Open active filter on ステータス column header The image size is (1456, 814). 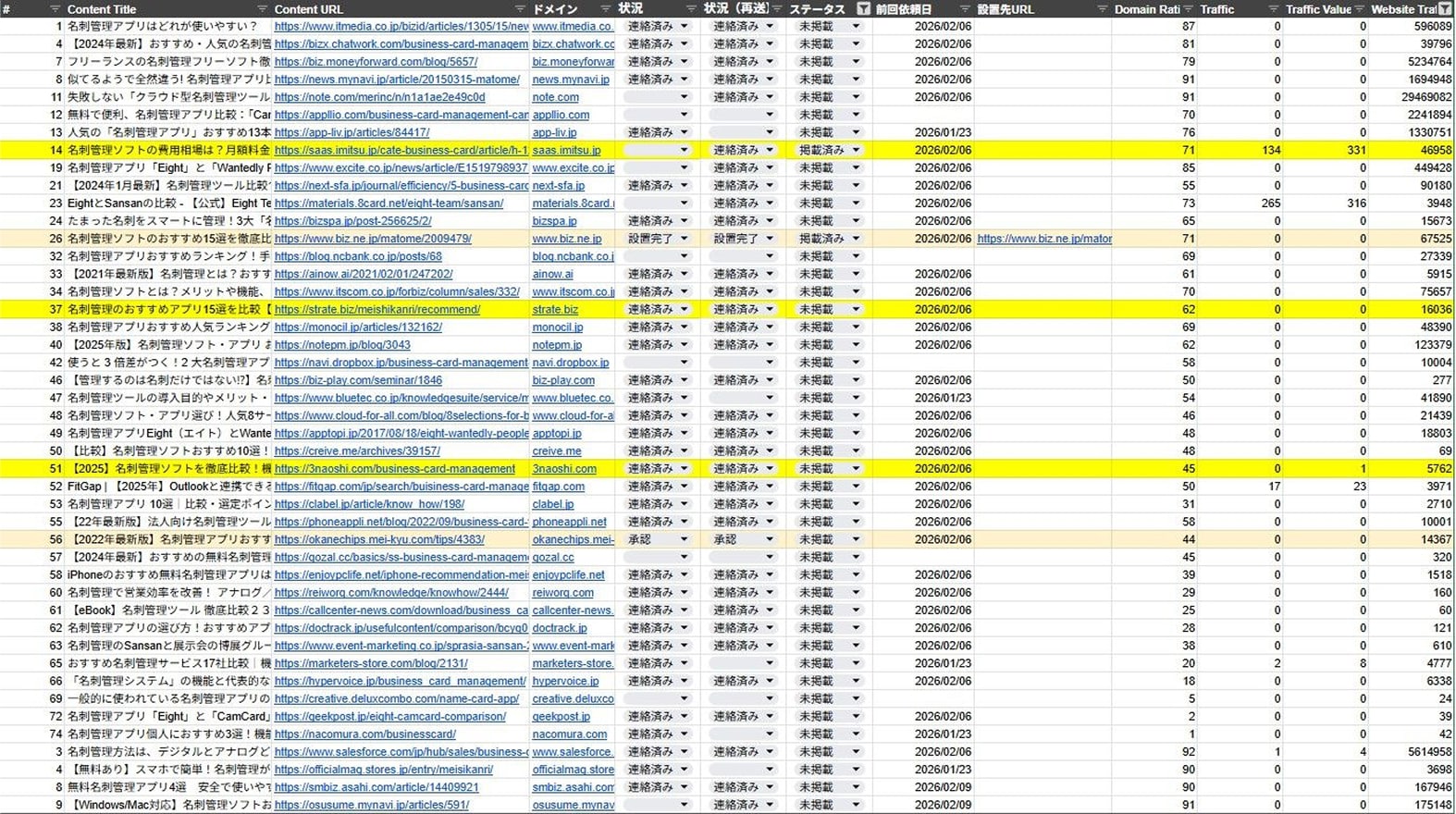(863, 9)
